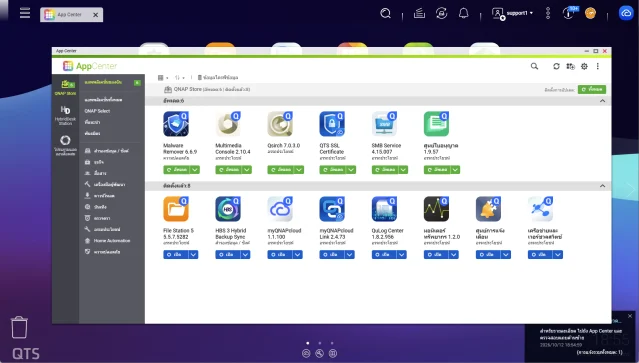Click the QuLog Center app icon

pyautogui.click(x=384, y=209)
